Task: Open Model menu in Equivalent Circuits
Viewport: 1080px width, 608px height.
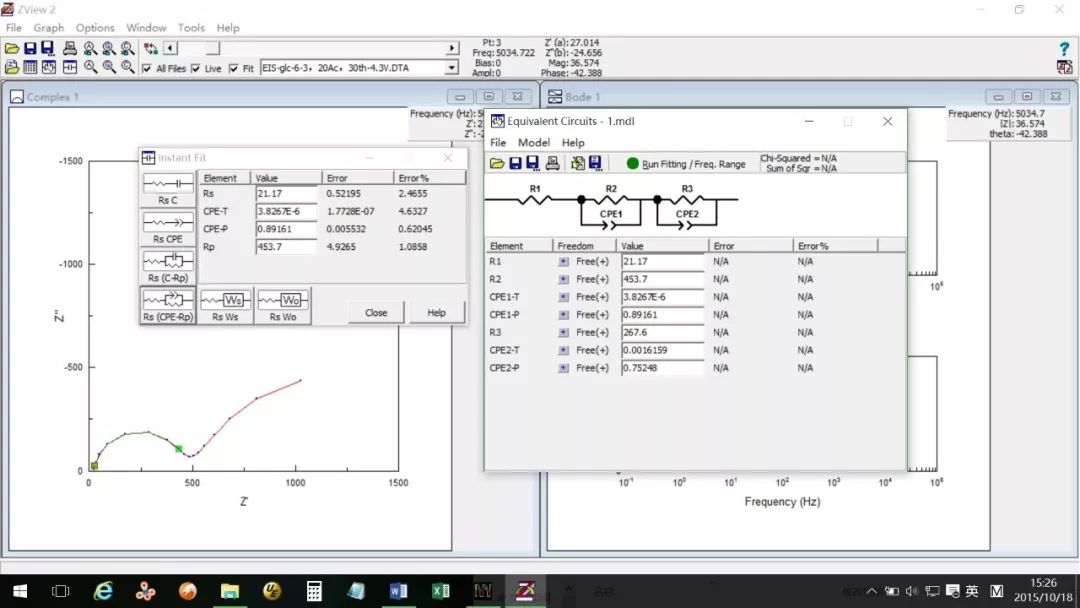Action: pos(534,143)
